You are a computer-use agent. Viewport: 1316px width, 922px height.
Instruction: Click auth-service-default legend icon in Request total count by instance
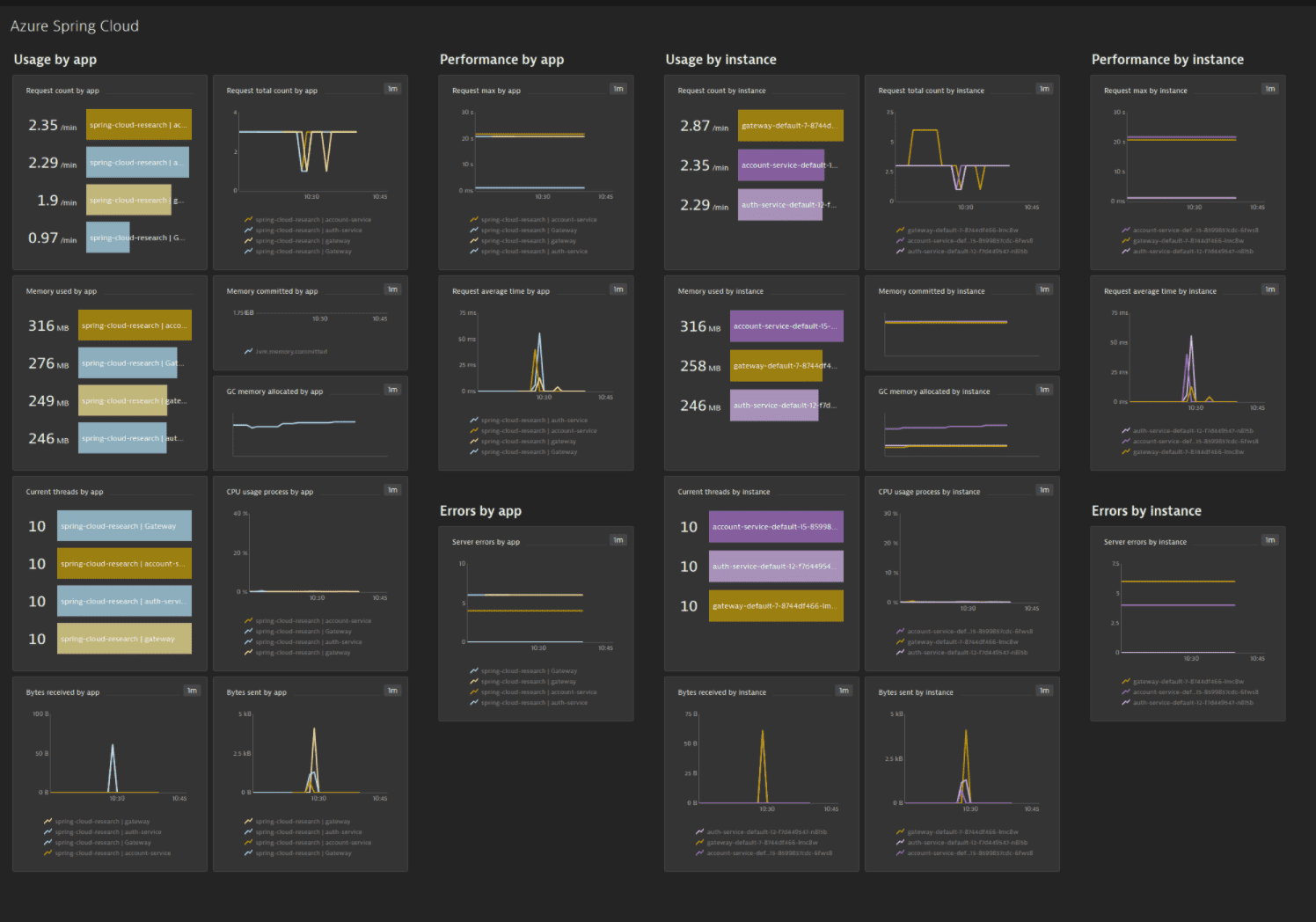(x=901, y=252)
